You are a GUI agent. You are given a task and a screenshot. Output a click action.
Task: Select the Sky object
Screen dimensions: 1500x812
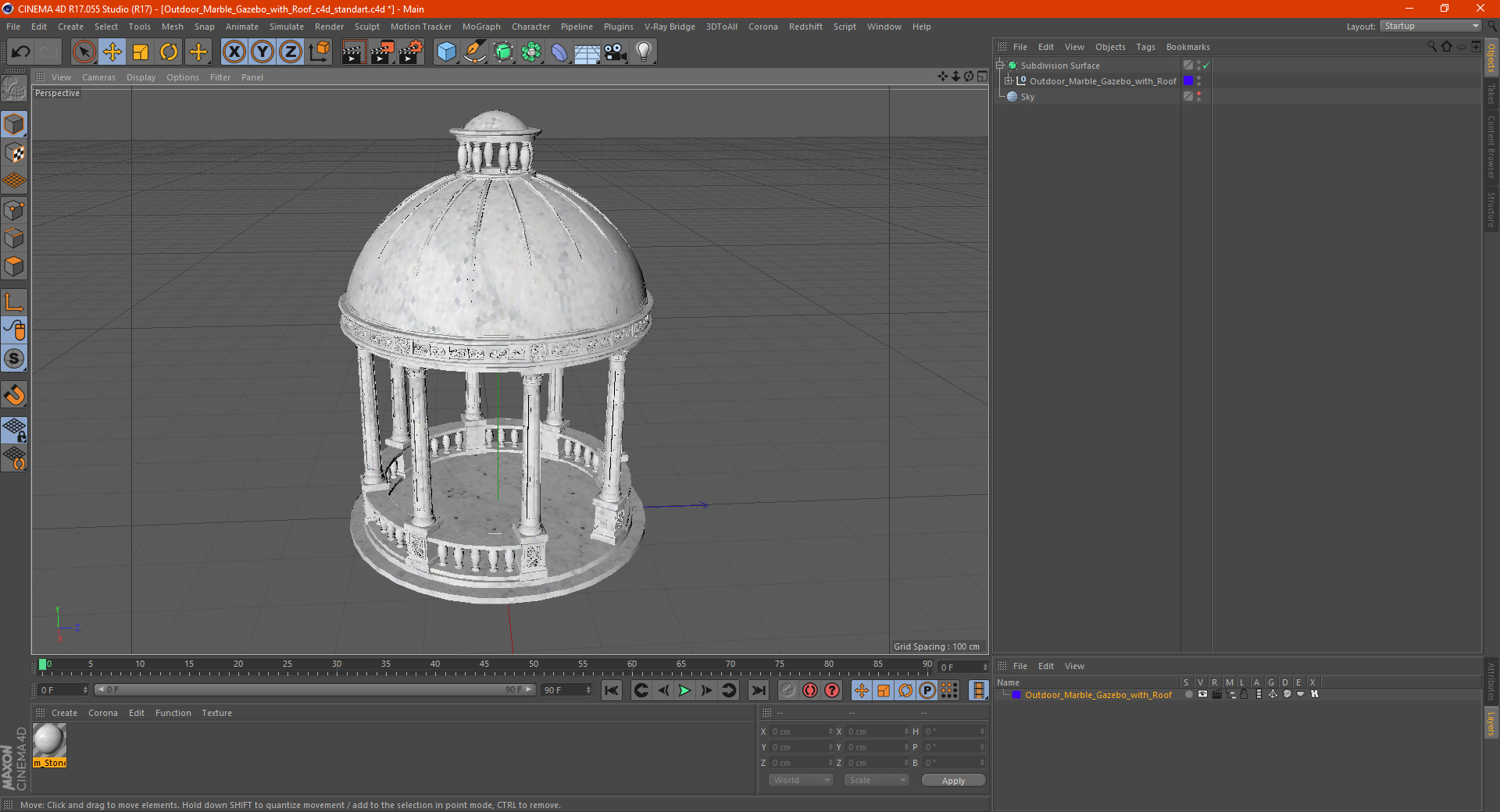point(1027,97)
